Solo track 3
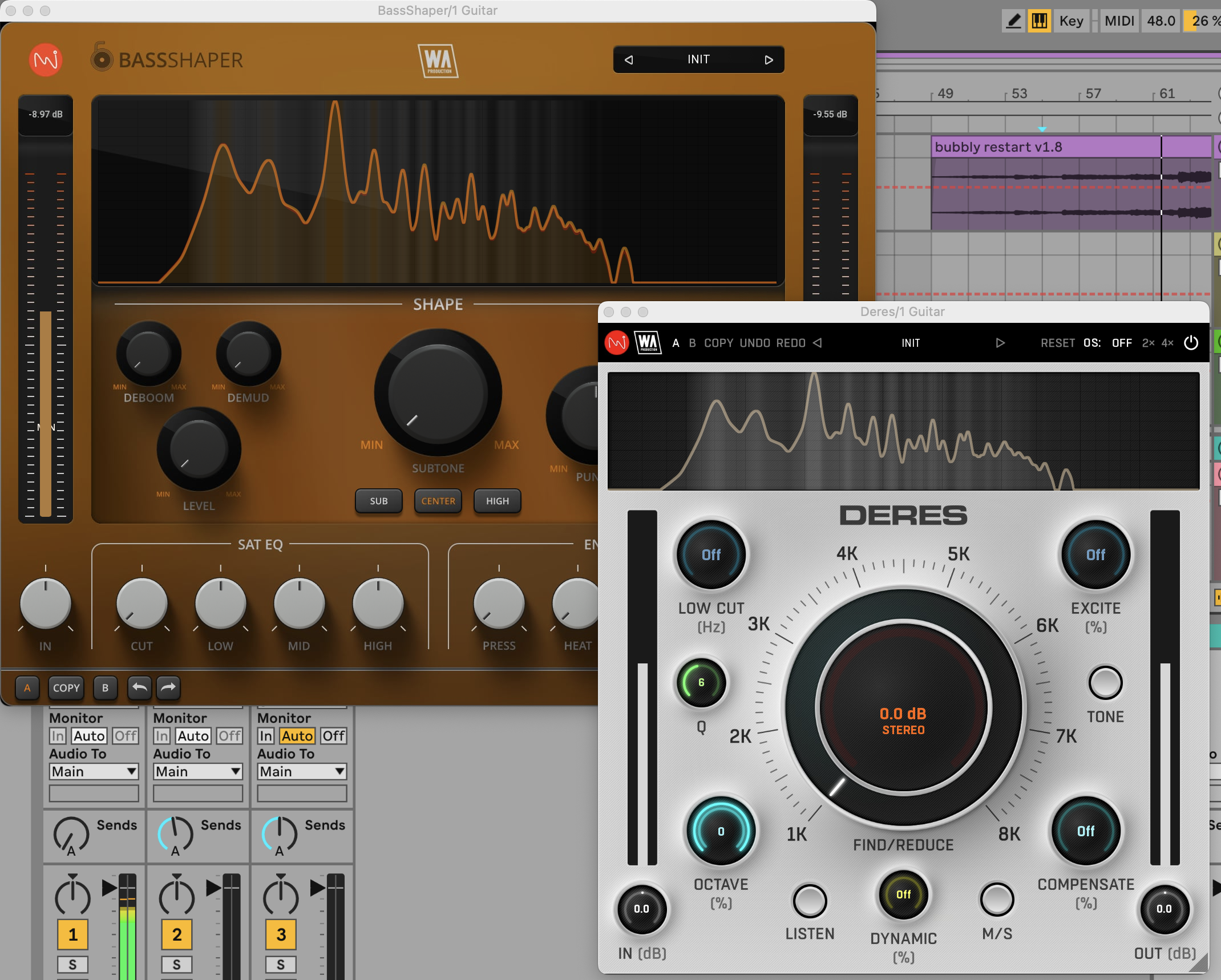Viewport: 1221px width, 980px height. click(281, 965)
